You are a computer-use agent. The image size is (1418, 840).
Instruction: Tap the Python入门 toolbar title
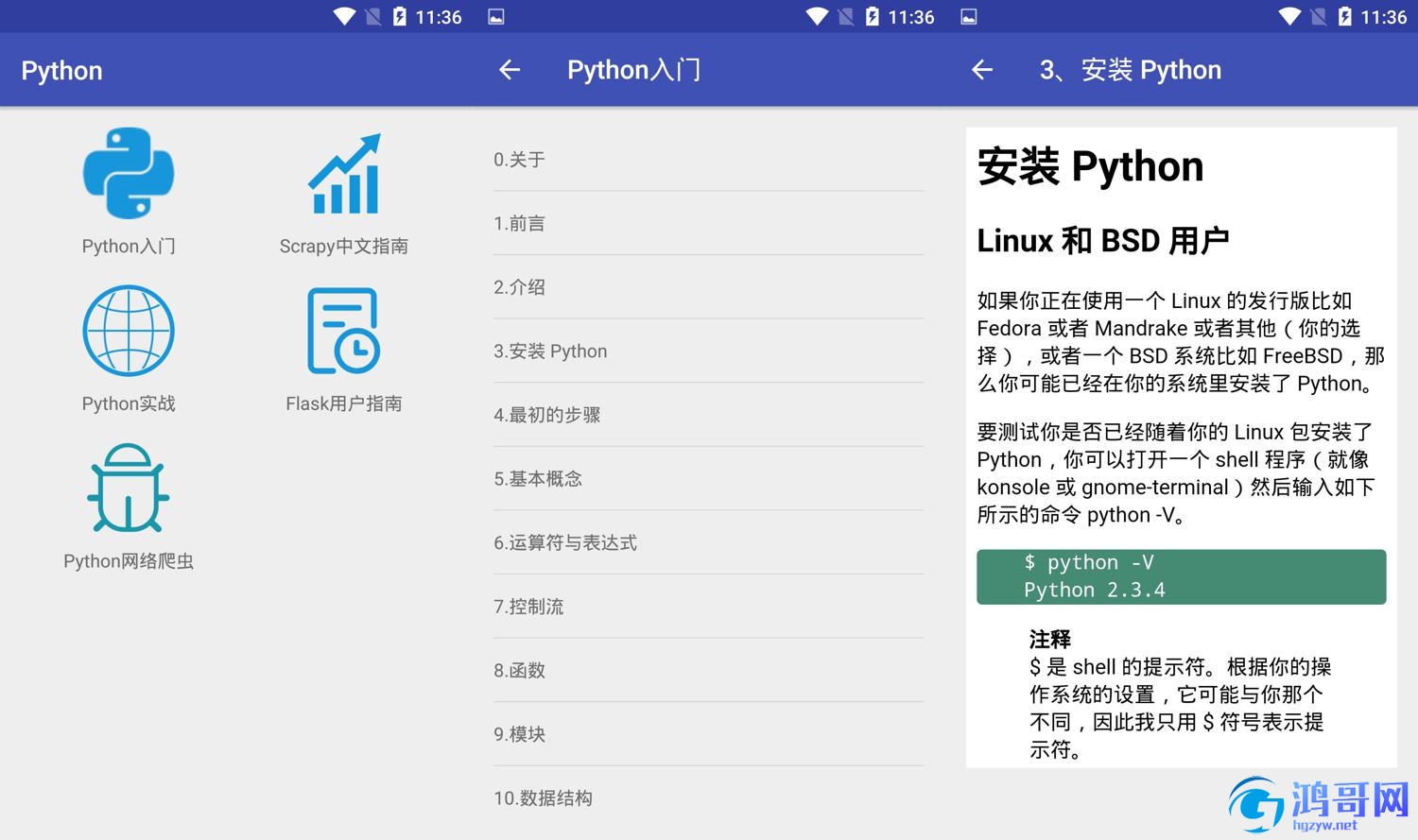(634, 70)
